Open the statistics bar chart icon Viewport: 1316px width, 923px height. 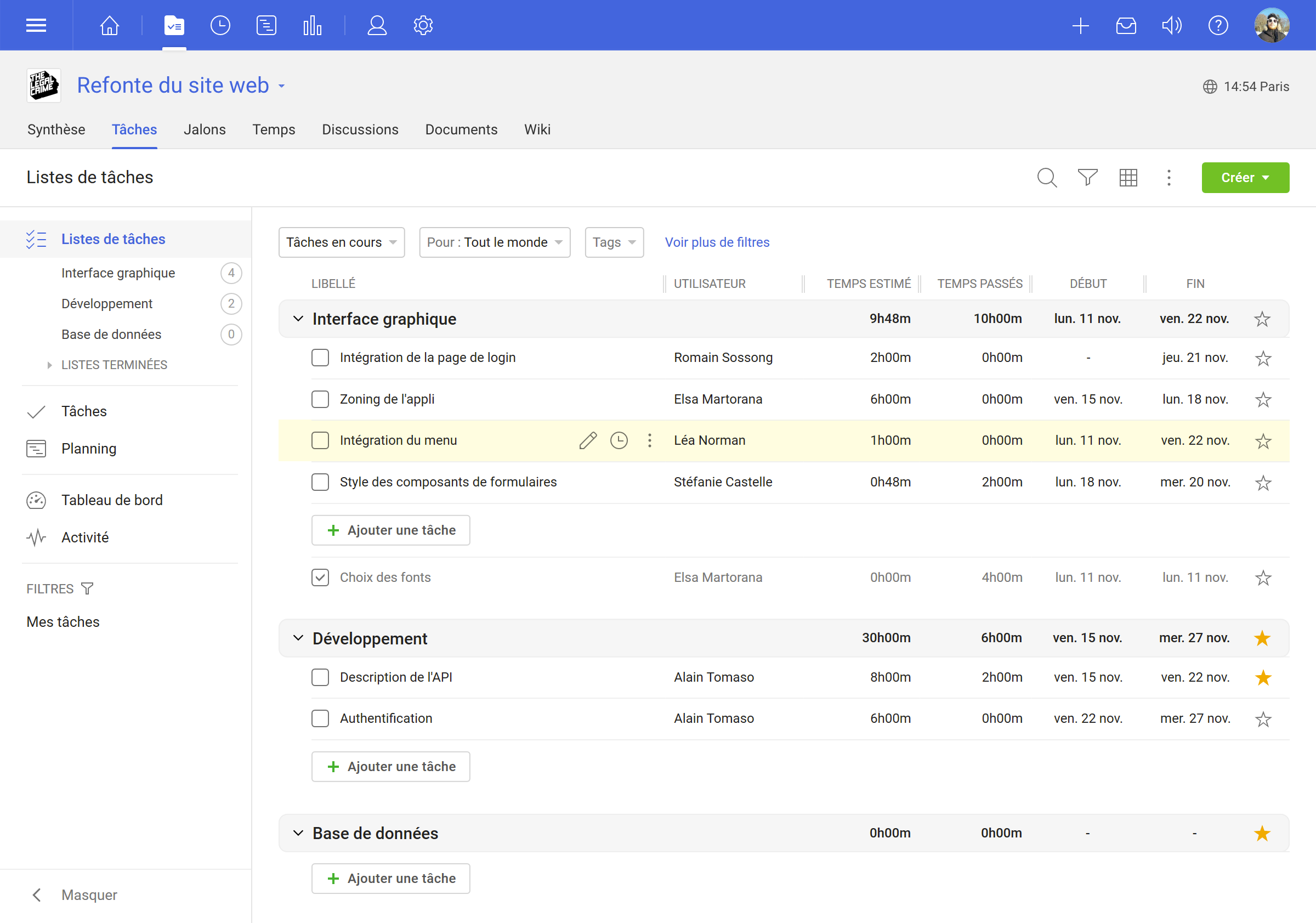pyautogui.click(x=313, y=25)
